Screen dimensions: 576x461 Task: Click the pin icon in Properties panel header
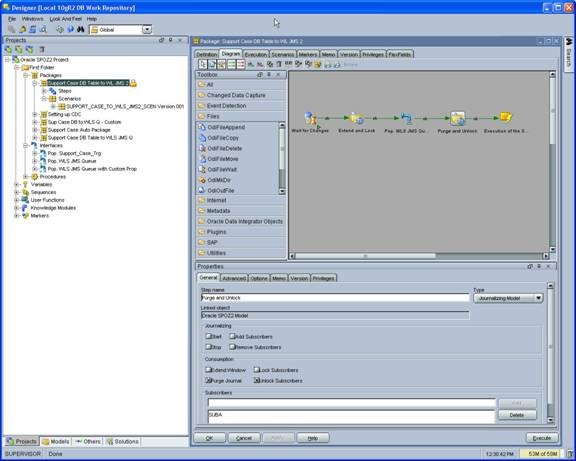point(539,266)
